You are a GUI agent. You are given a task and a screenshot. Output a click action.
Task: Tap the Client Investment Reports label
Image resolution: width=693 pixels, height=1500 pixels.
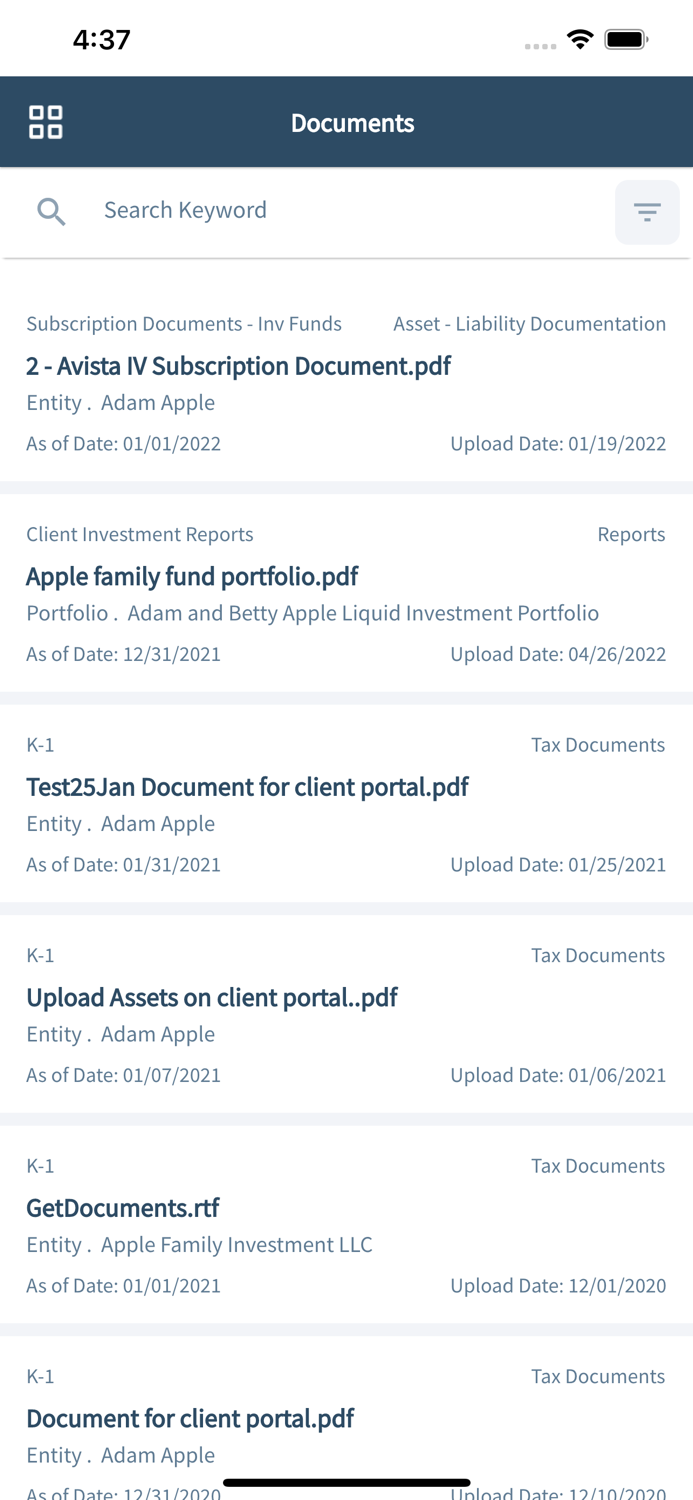[140, 534]
